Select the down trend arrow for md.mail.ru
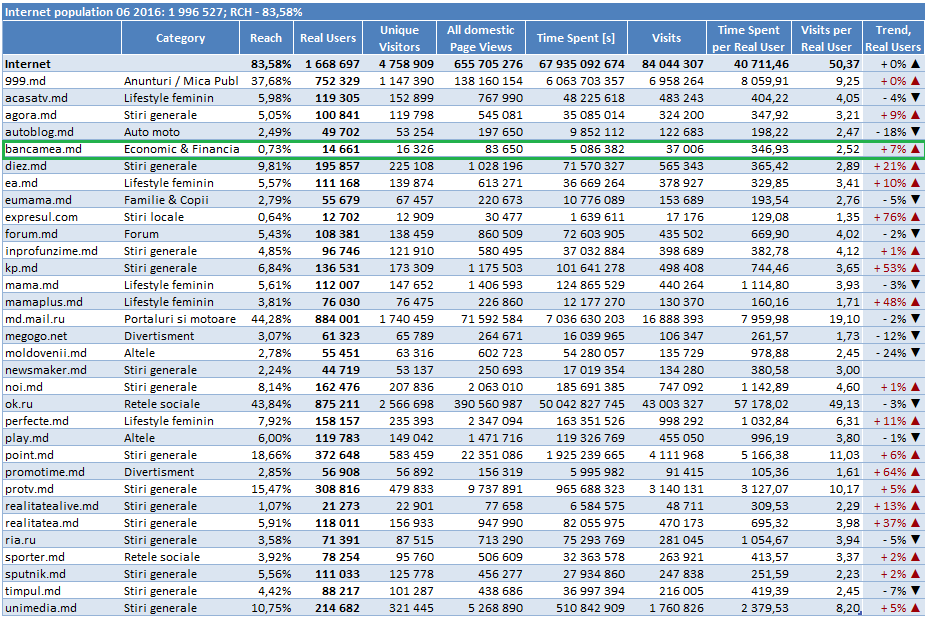This screenshot has height=621, width=925. click(x=915, y=319)
